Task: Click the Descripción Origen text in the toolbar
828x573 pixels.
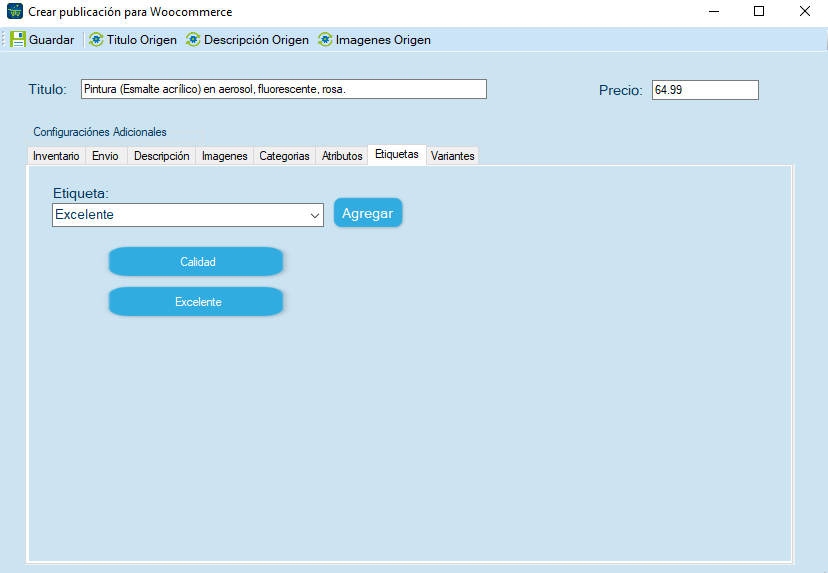Action: click(x=257, y=40)
